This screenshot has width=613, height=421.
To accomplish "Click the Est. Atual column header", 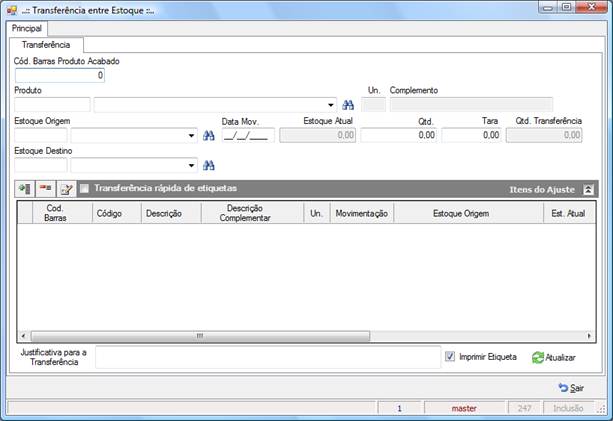I will 570,213.
